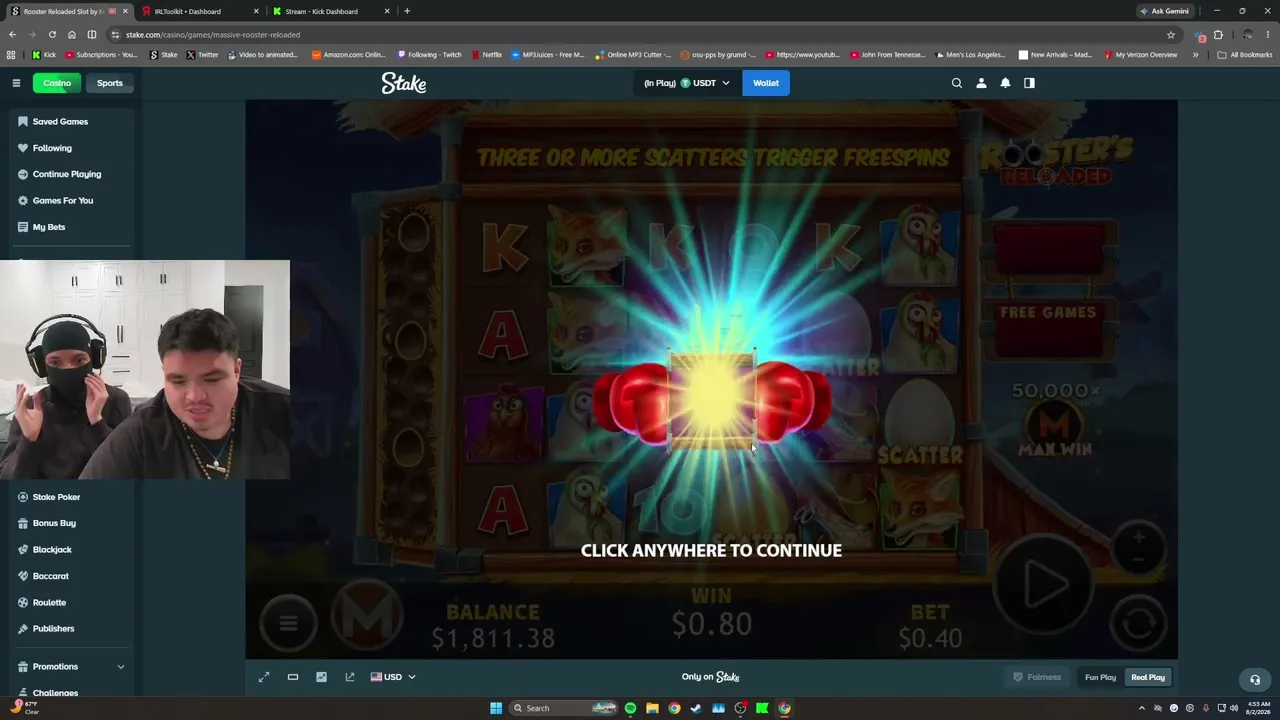Switch the game to theatre mode
The image size is (1280, 720).
tap(293, 677)
